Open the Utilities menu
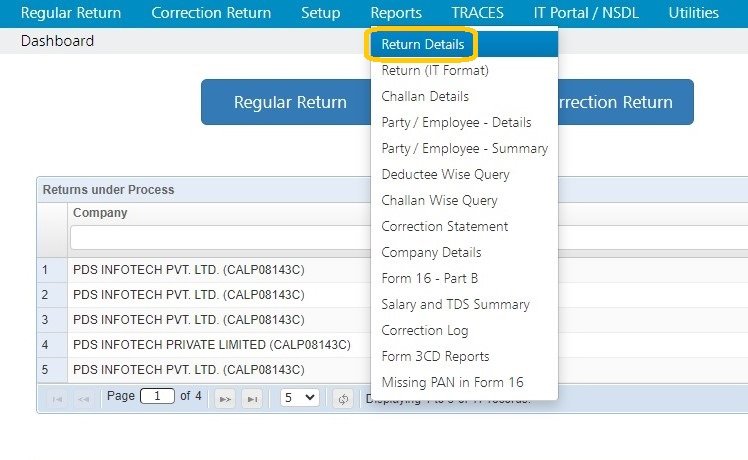Image resolution: width=748 pixels, height=460 pixels. [694, 13]
